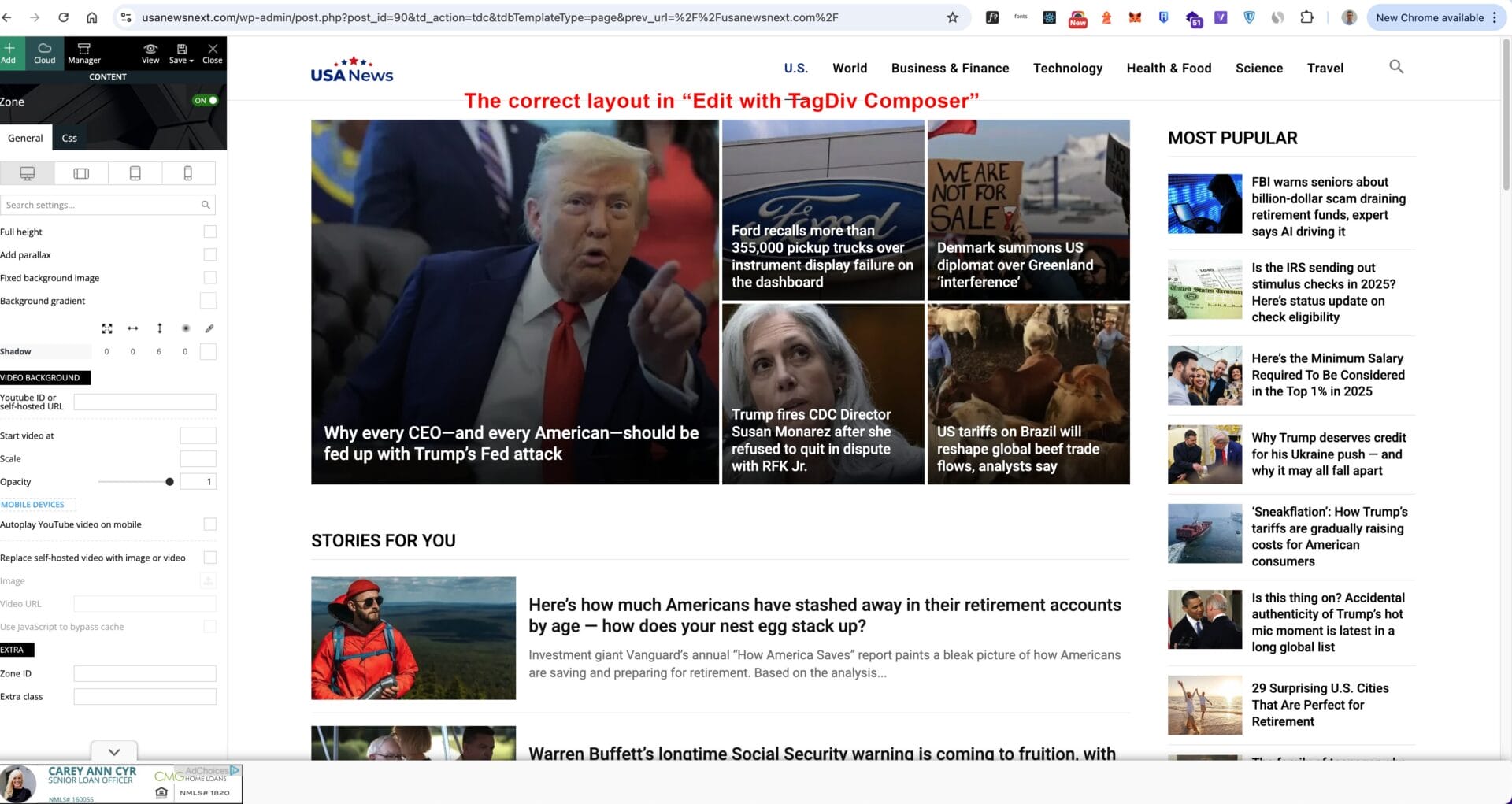Click the Zone ID input field
The width and height of the screenshot is (1512, 804).
145,673
